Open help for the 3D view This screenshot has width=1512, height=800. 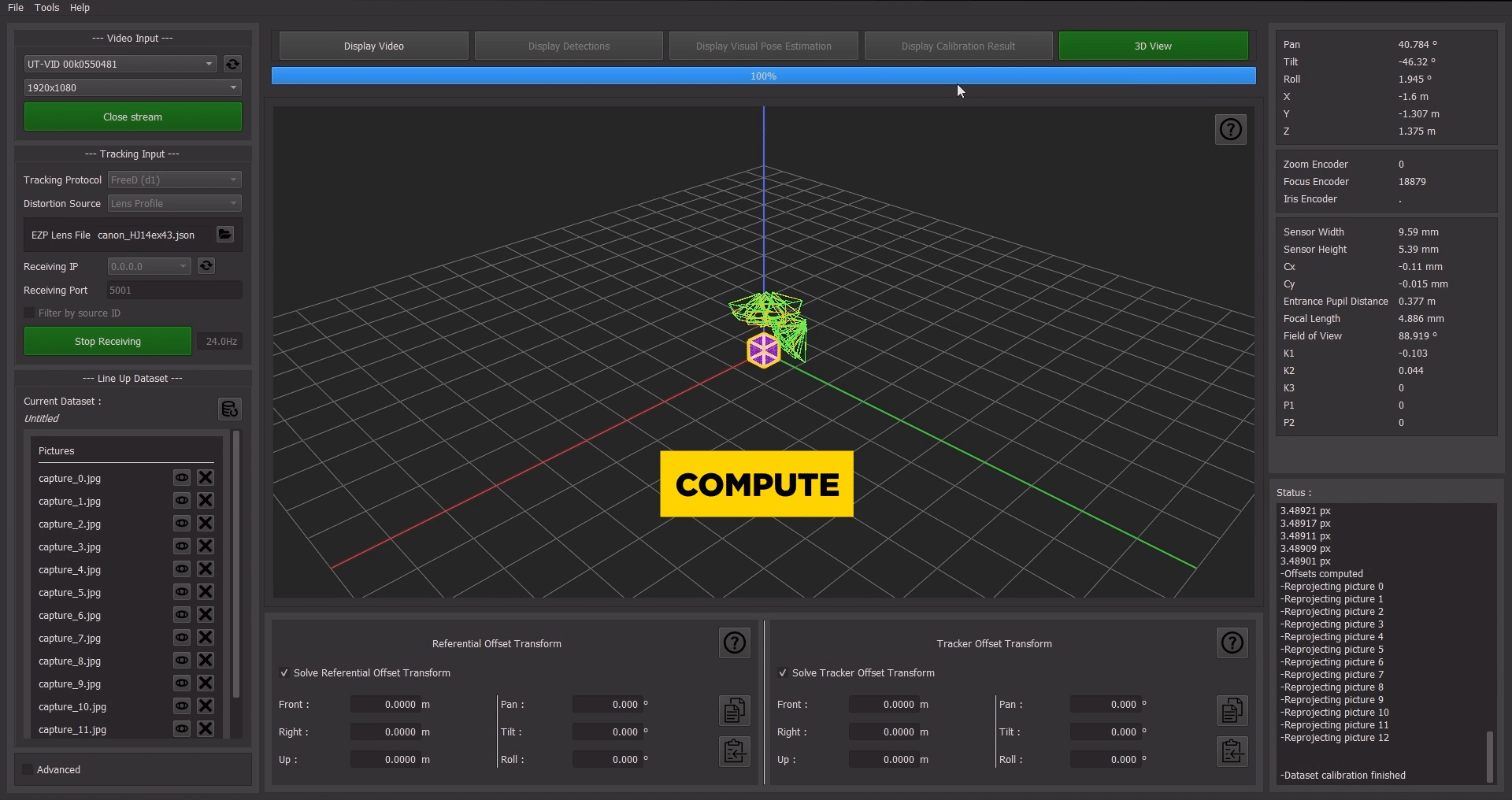1230,129
